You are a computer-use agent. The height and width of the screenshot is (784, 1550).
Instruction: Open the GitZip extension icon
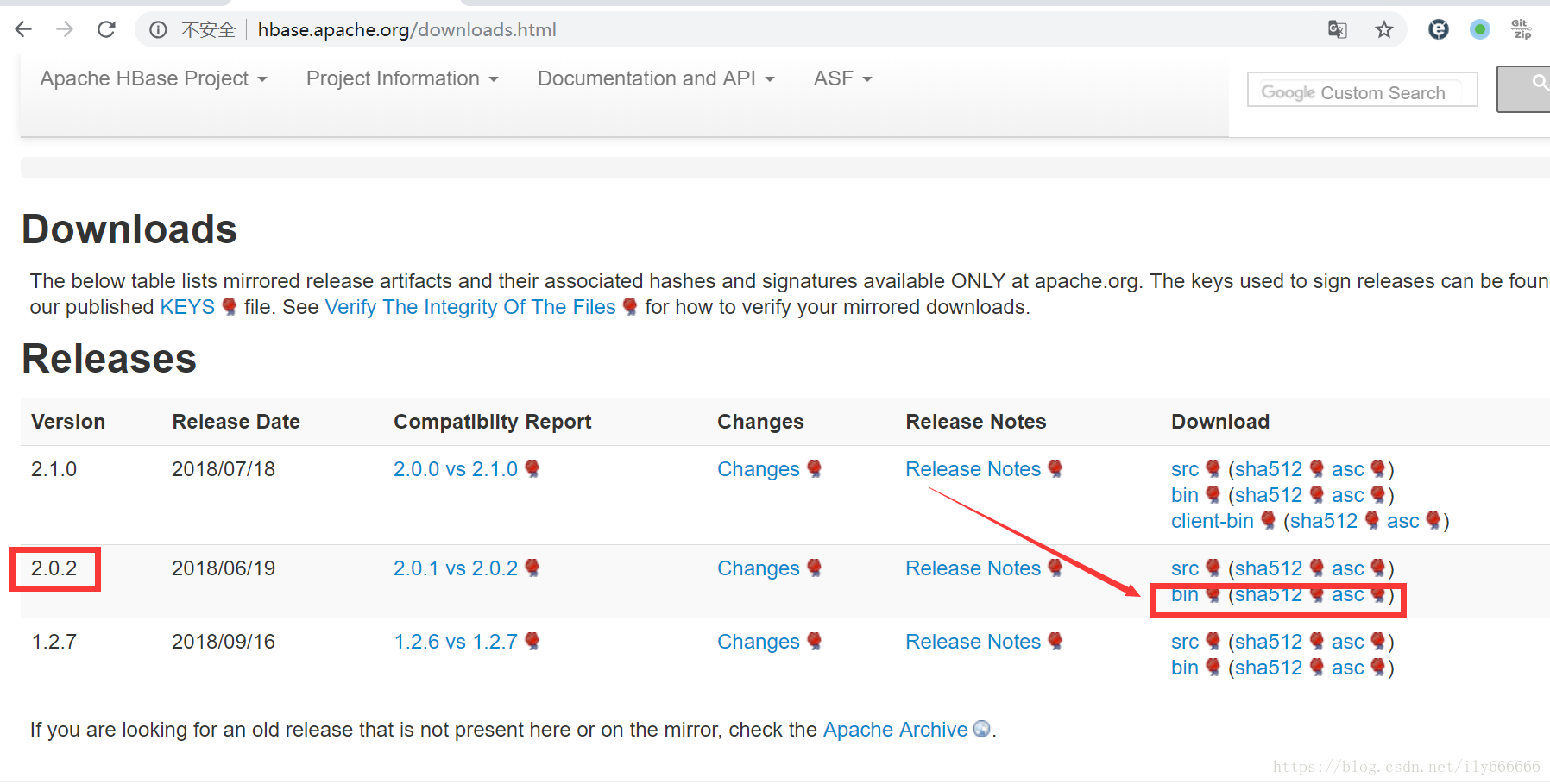1522,29
